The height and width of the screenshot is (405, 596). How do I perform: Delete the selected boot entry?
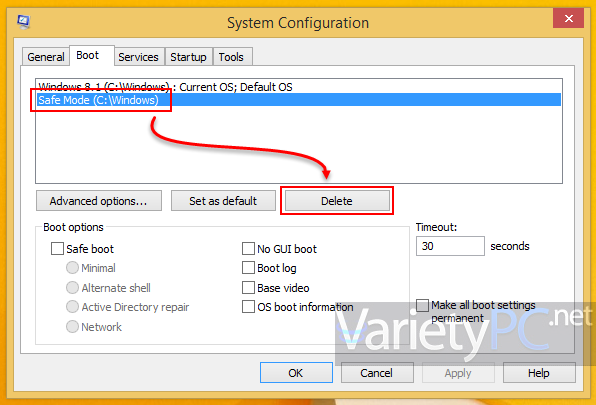click(x=337, y=201)
